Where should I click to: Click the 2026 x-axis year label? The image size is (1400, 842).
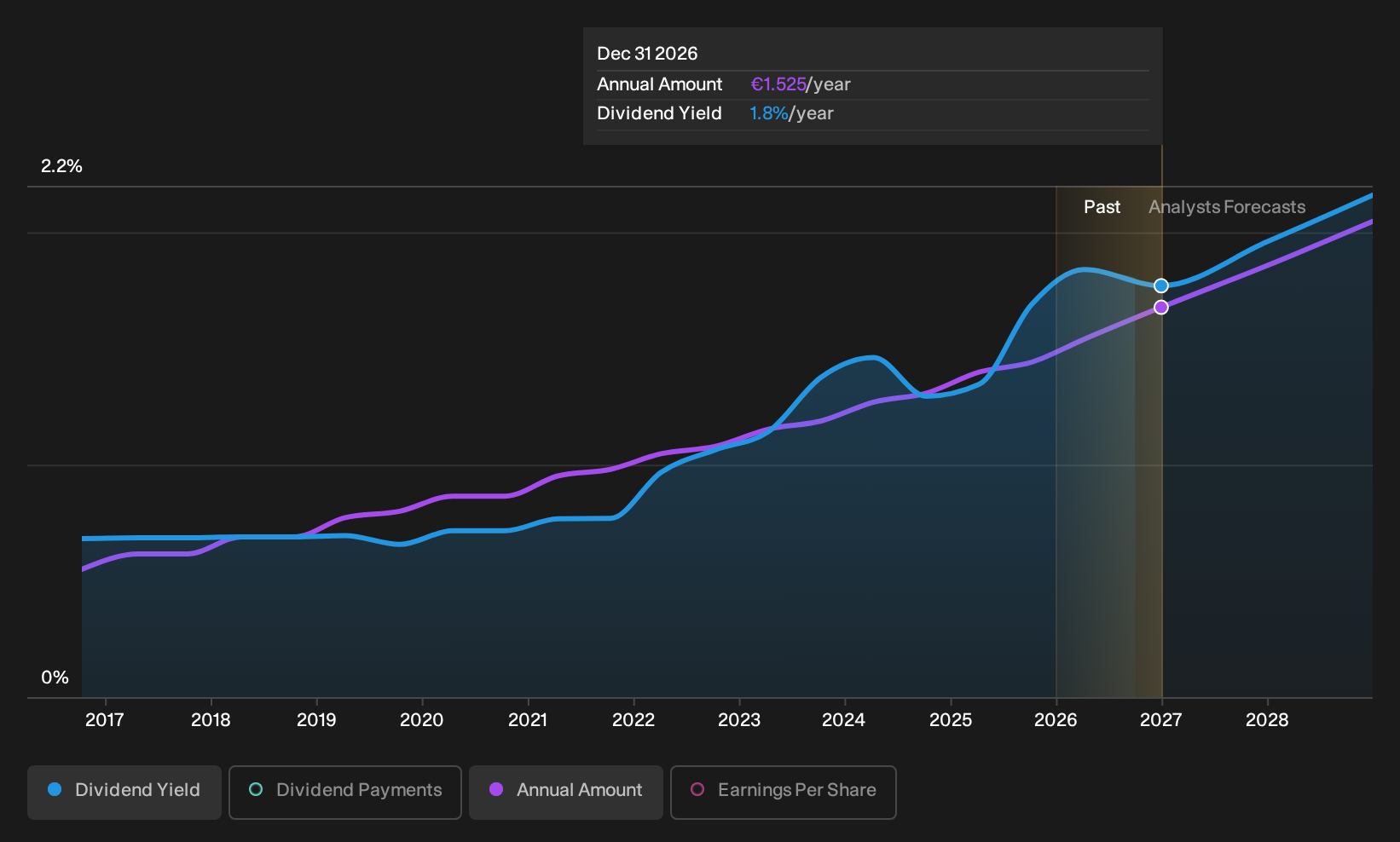[x=1056, y=720]
